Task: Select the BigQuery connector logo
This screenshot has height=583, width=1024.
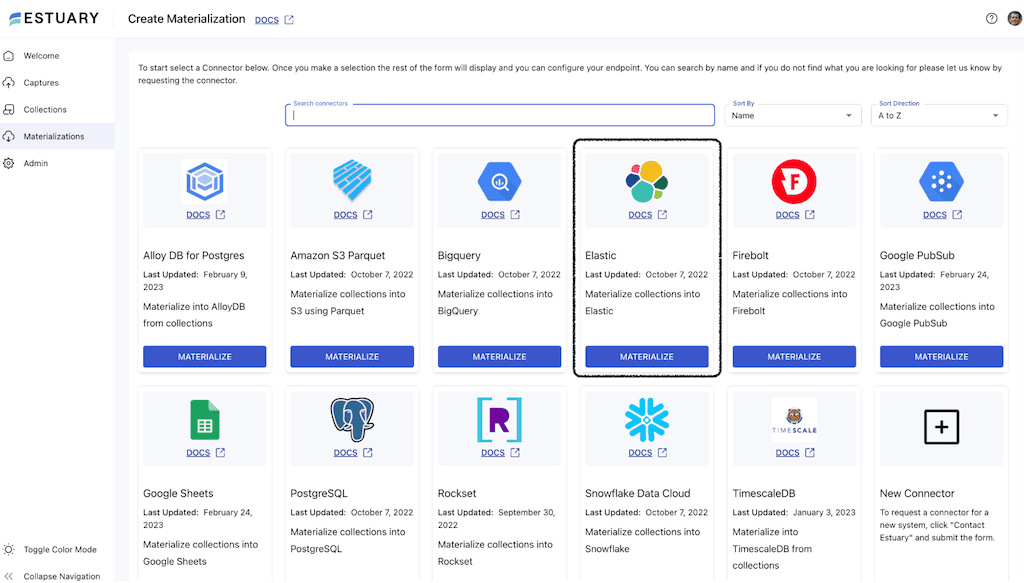Action: [x=499, y=183]
